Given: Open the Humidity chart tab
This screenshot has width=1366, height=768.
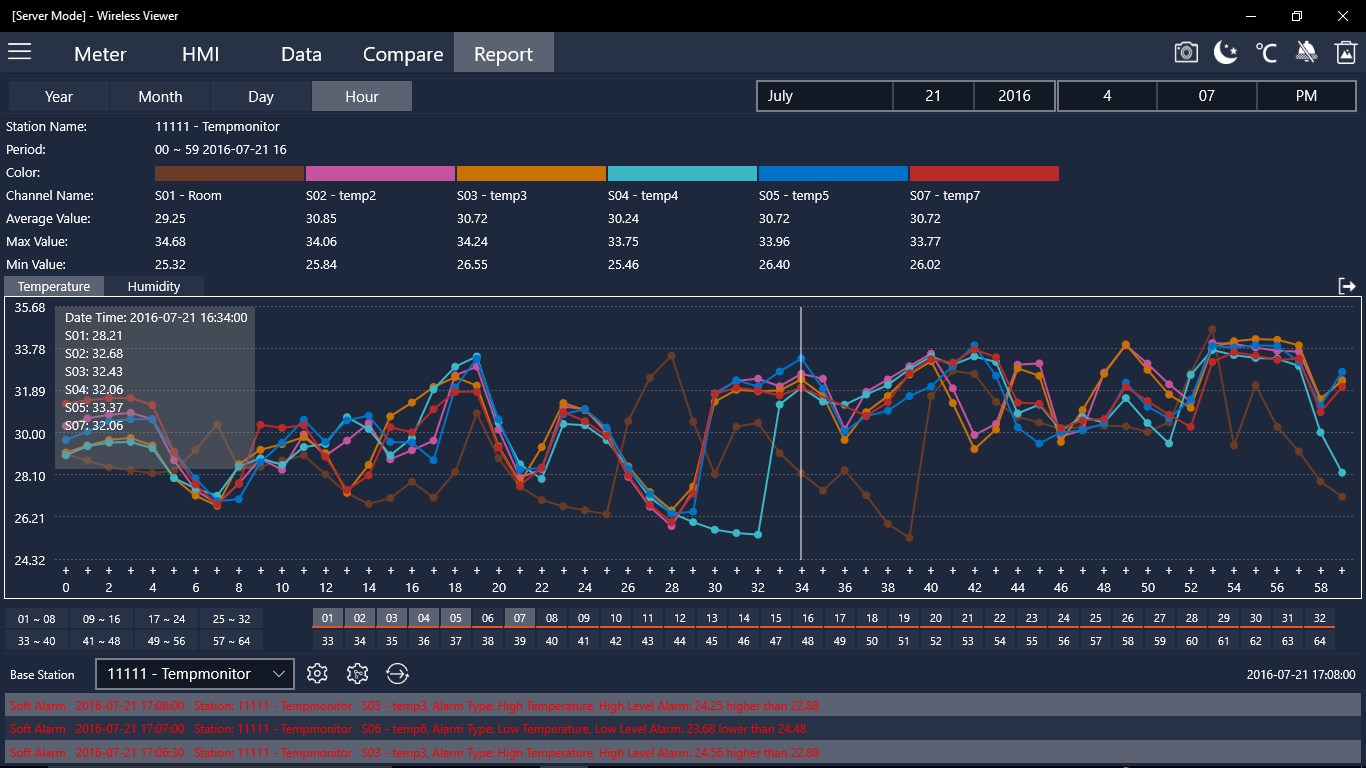Looking at the screenshot, I should click(154, 286).
